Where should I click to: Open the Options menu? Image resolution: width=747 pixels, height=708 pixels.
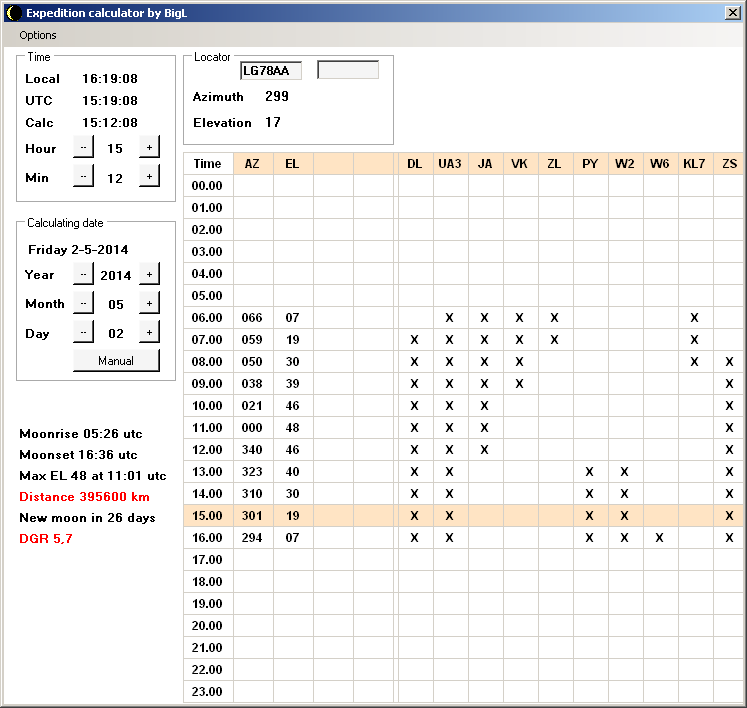pos(38,35)
